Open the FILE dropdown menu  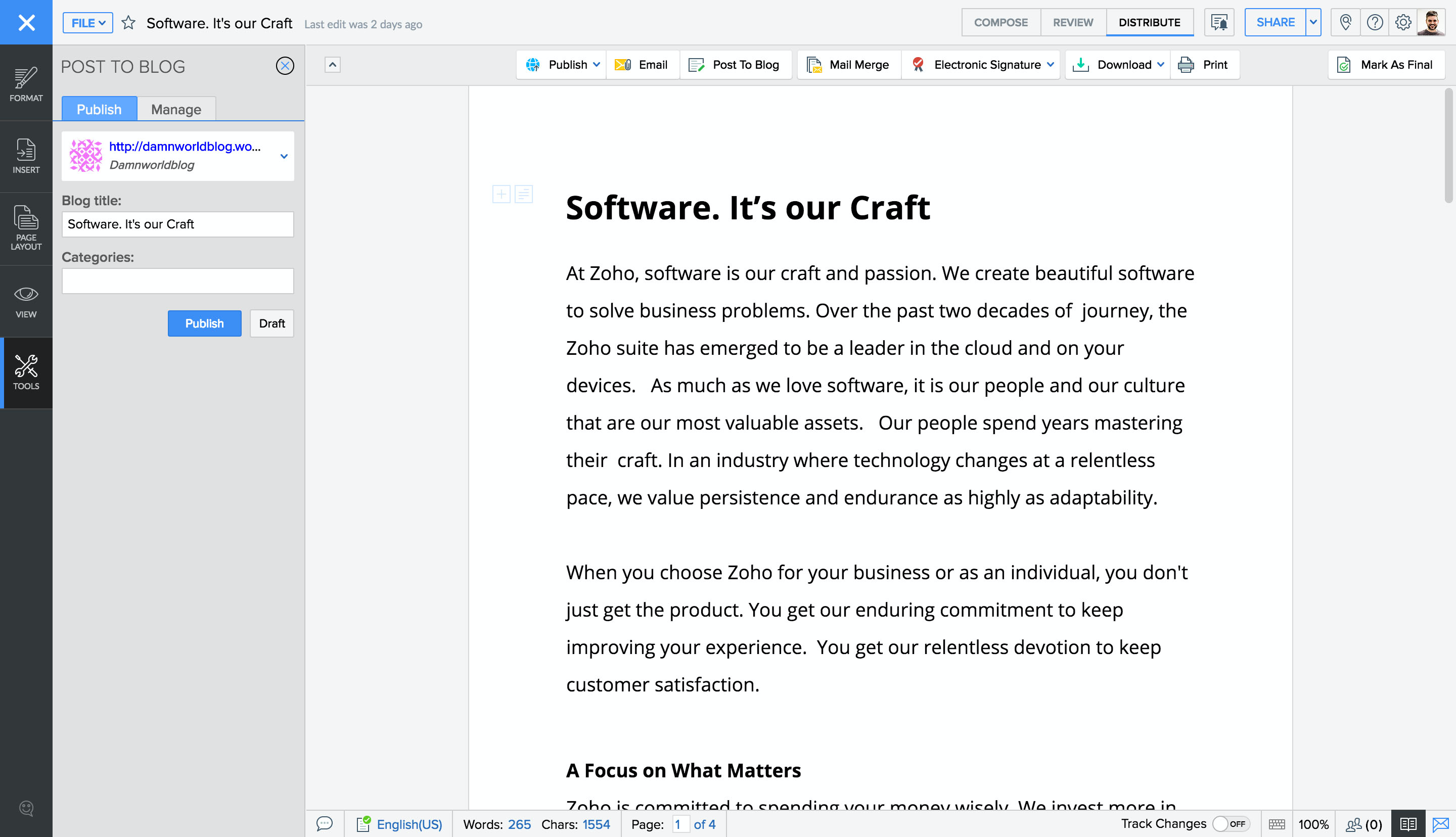point(88,23)
